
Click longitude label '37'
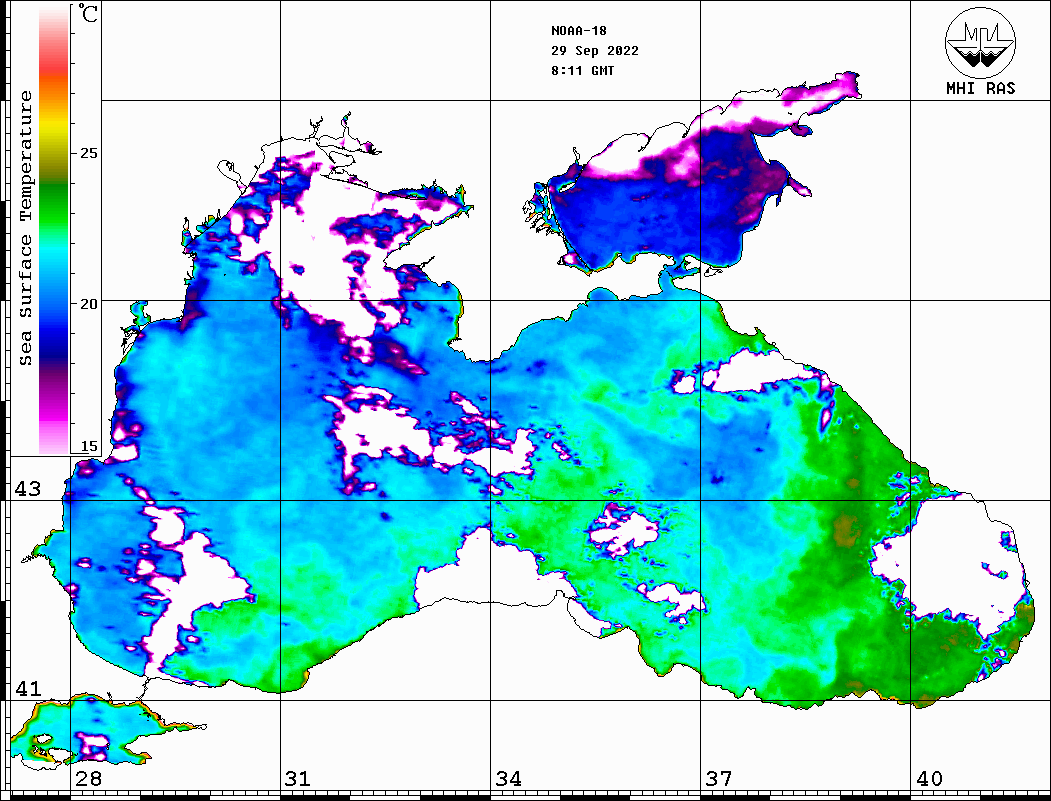pos(719,778)
